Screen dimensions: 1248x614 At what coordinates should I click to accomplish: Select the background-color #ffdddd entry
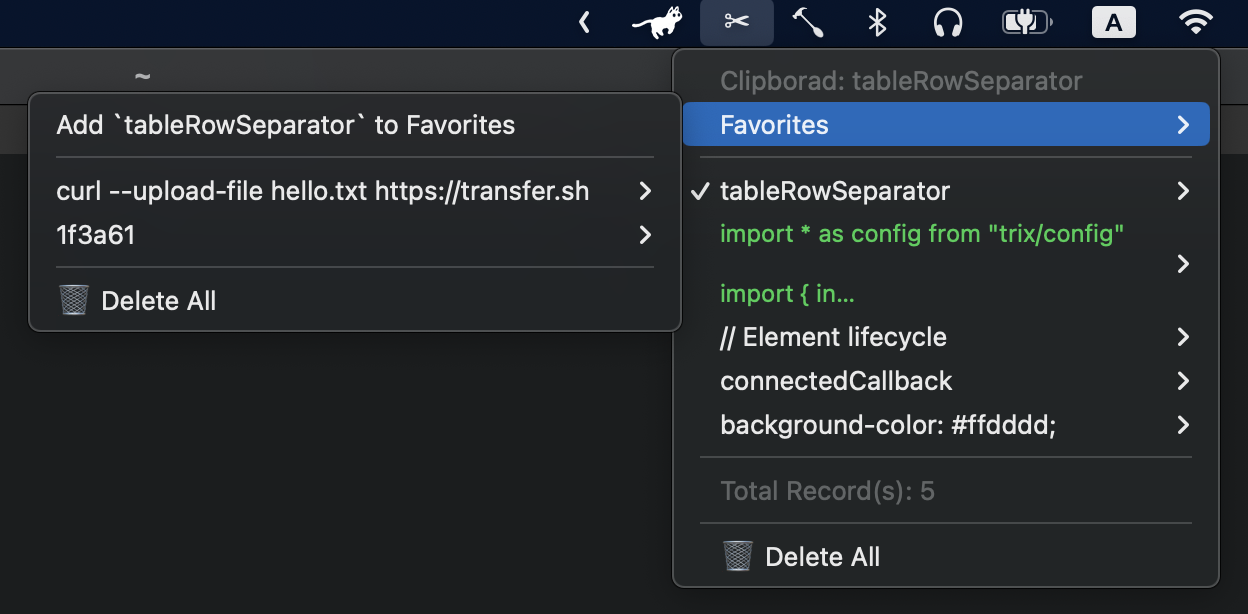888,425
